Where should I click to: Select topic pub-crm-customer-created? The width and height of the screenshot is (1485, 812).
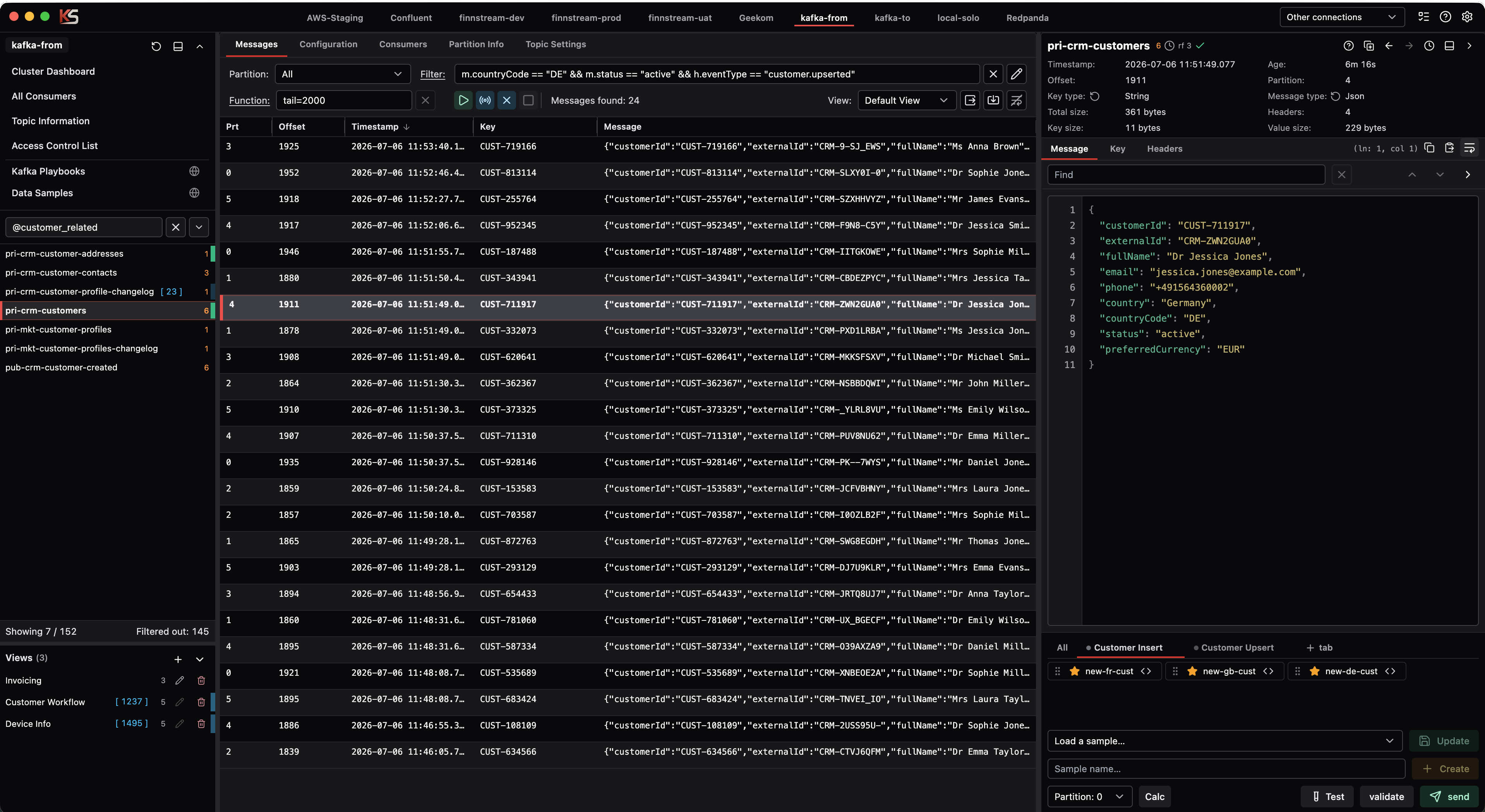(x=107, y=368)
